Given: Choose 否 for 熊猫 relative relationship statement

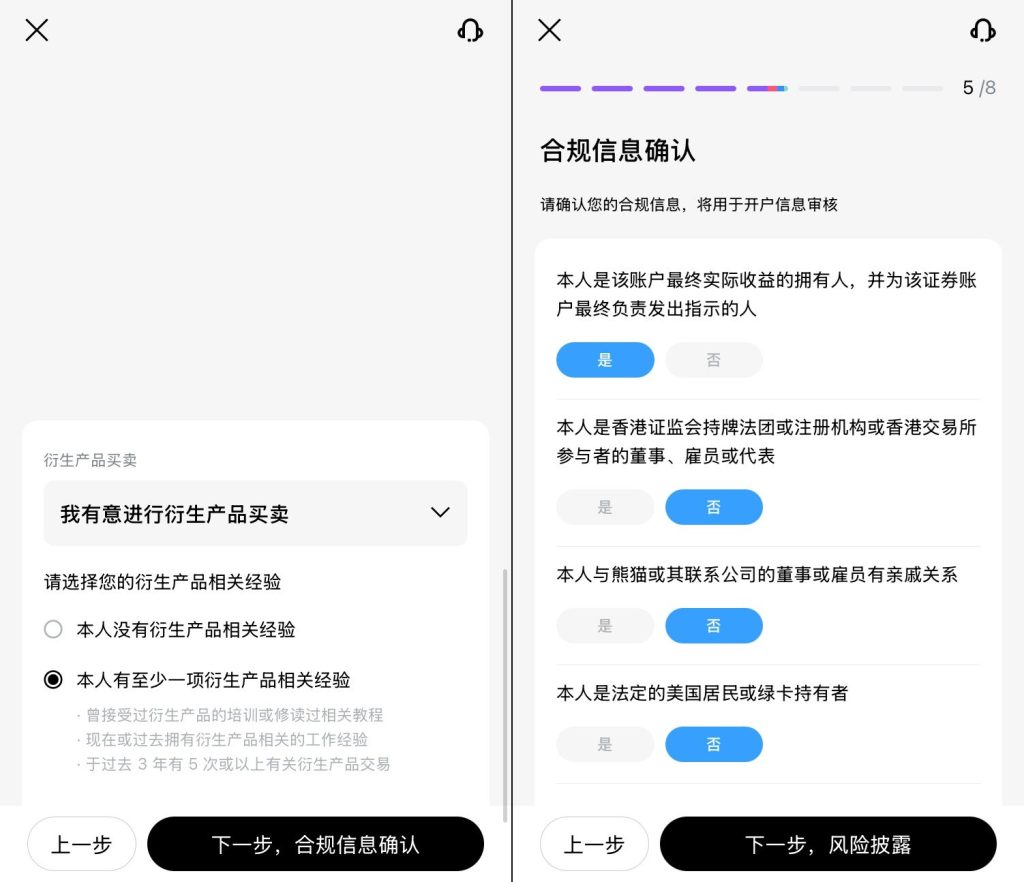Looking at the screenshot, I should [x=713, y=626].
